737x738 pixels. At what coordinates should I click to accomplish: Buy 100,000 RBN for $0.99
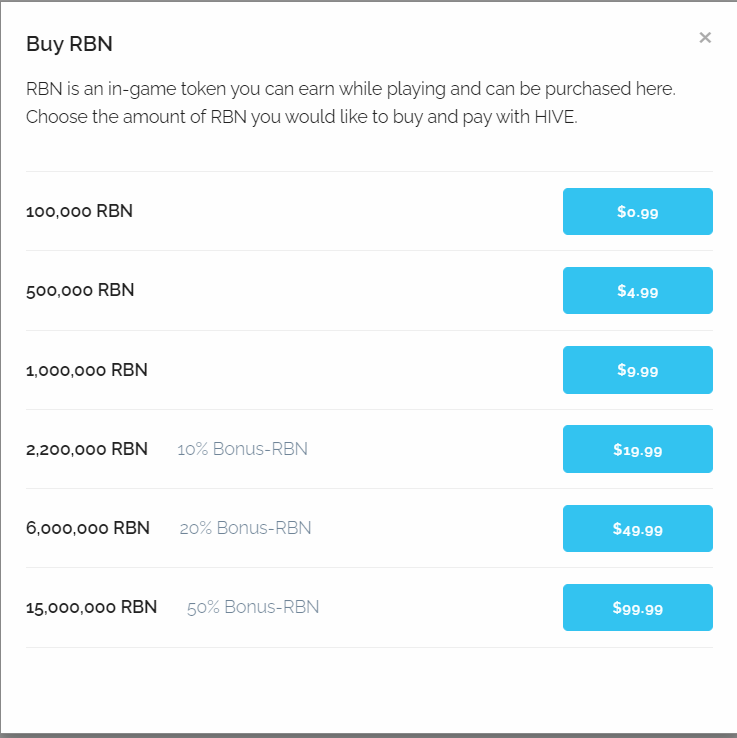(638, 211)
